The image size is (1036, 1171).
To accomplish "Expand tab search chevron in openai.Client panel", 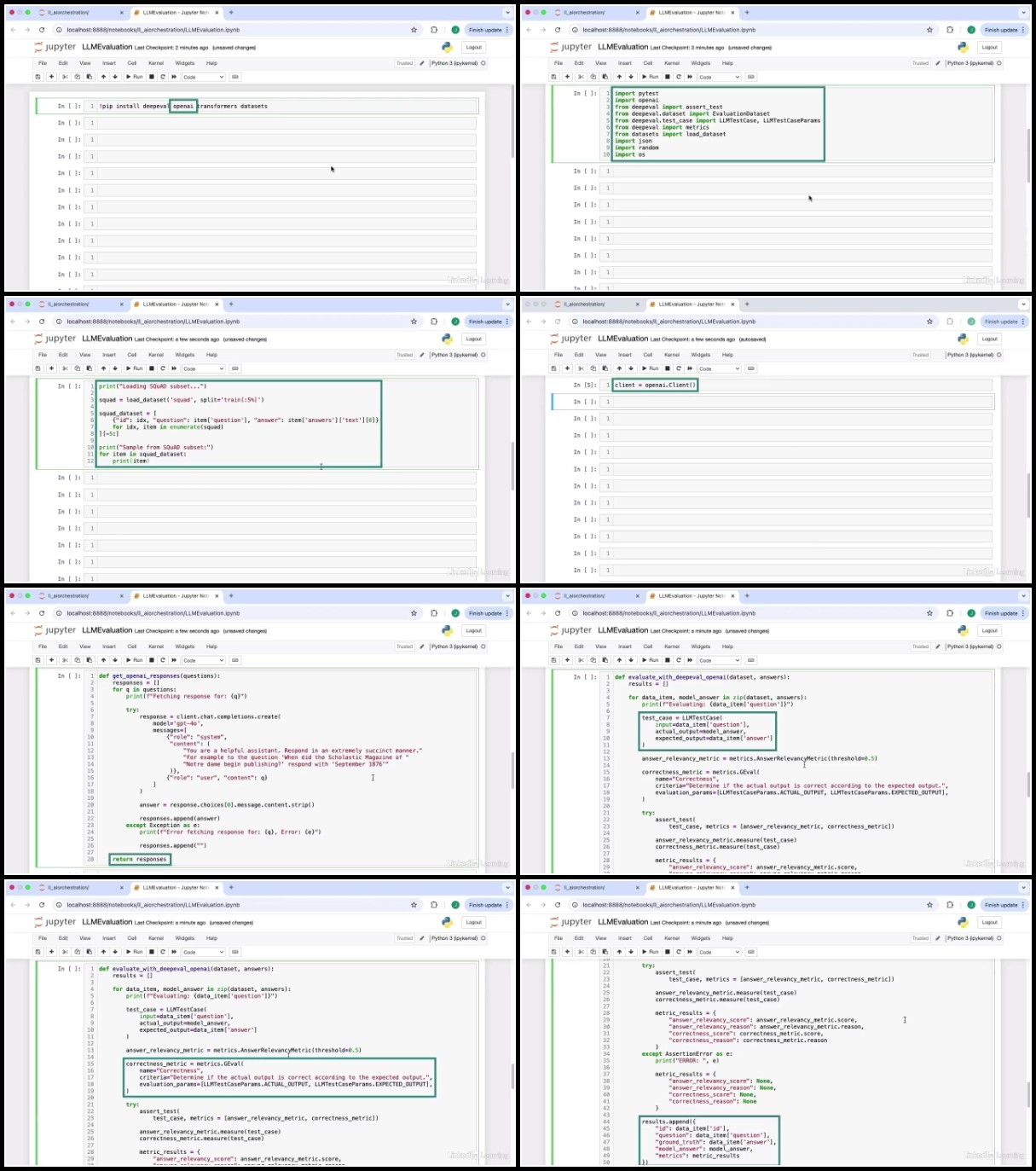I will pos(1023,304).
